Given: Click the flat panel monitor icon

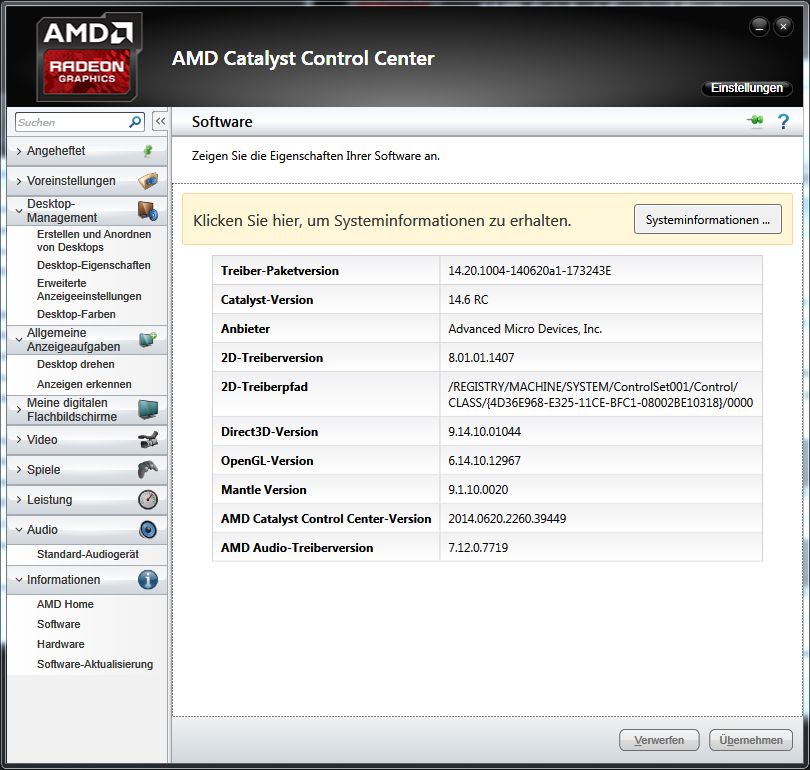Looking at the screenshot, I should (x=148, y=410).
